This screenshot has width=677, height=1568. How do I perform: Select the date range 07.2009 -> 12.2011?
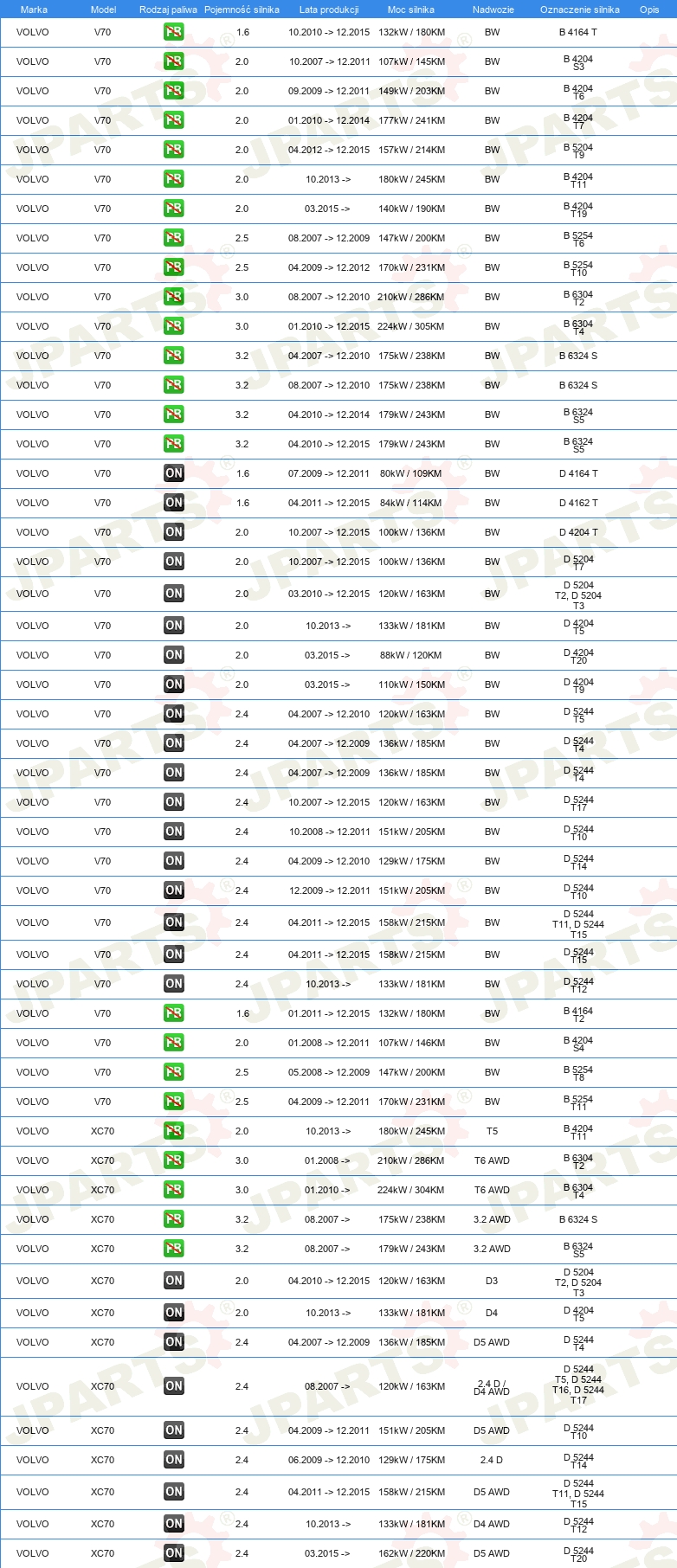329,473
